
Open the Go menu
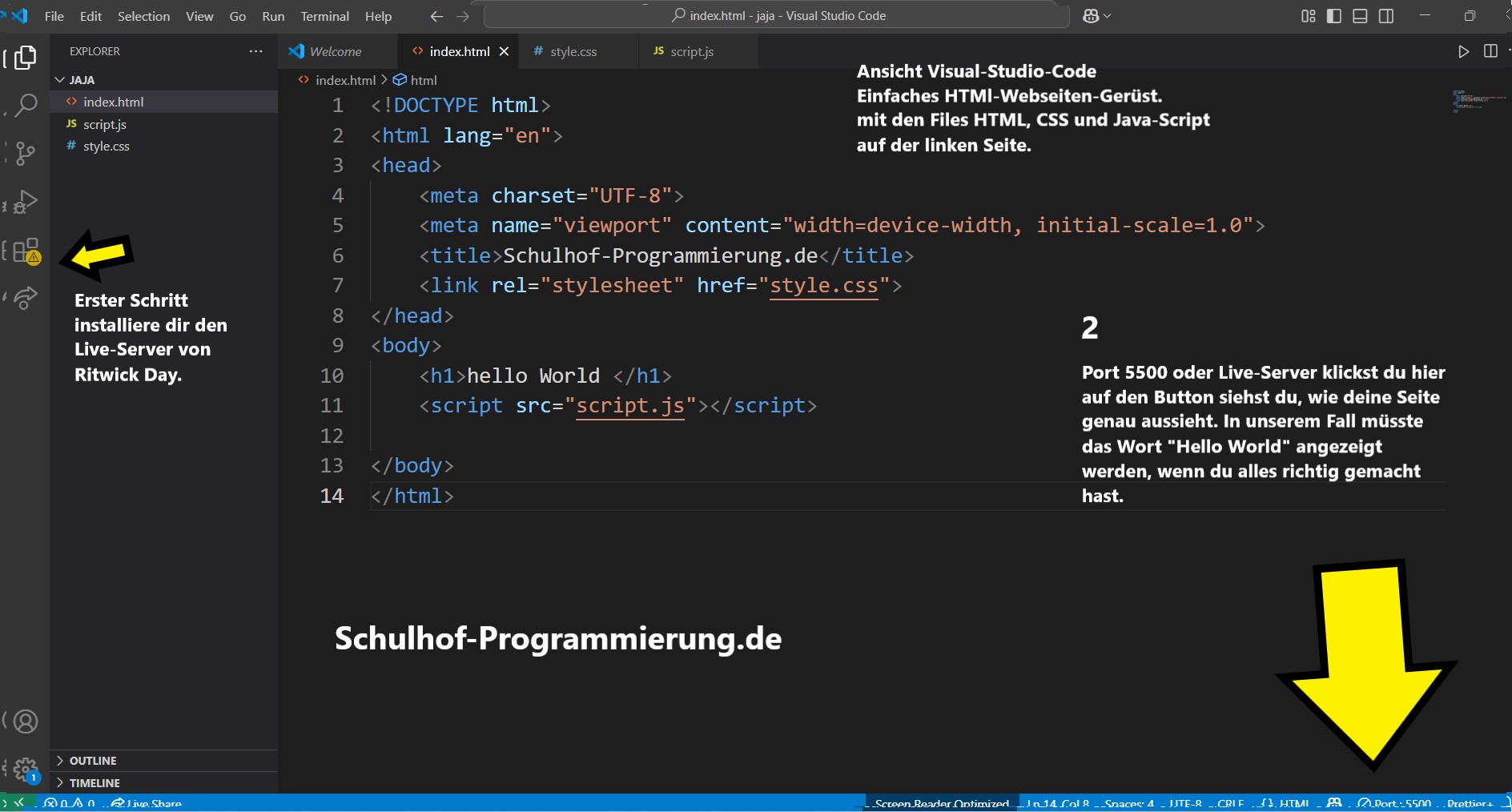point(238,16)
